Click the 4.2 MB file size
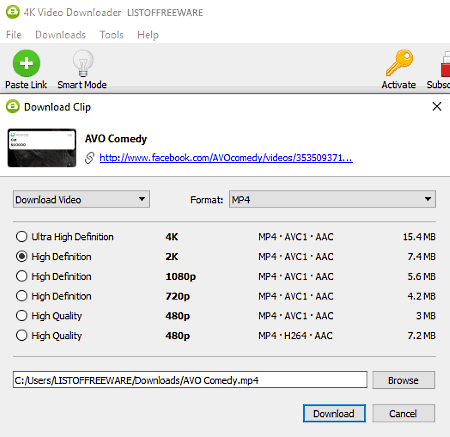The image size is (450, 437). pos(421,296)
